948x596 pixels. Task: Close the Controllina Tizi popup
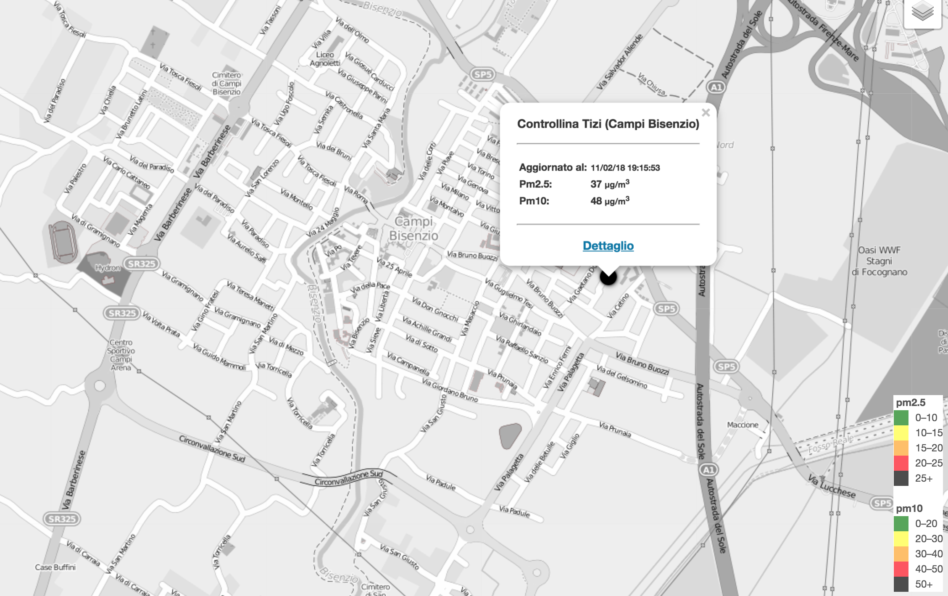[x=706, y=113]
